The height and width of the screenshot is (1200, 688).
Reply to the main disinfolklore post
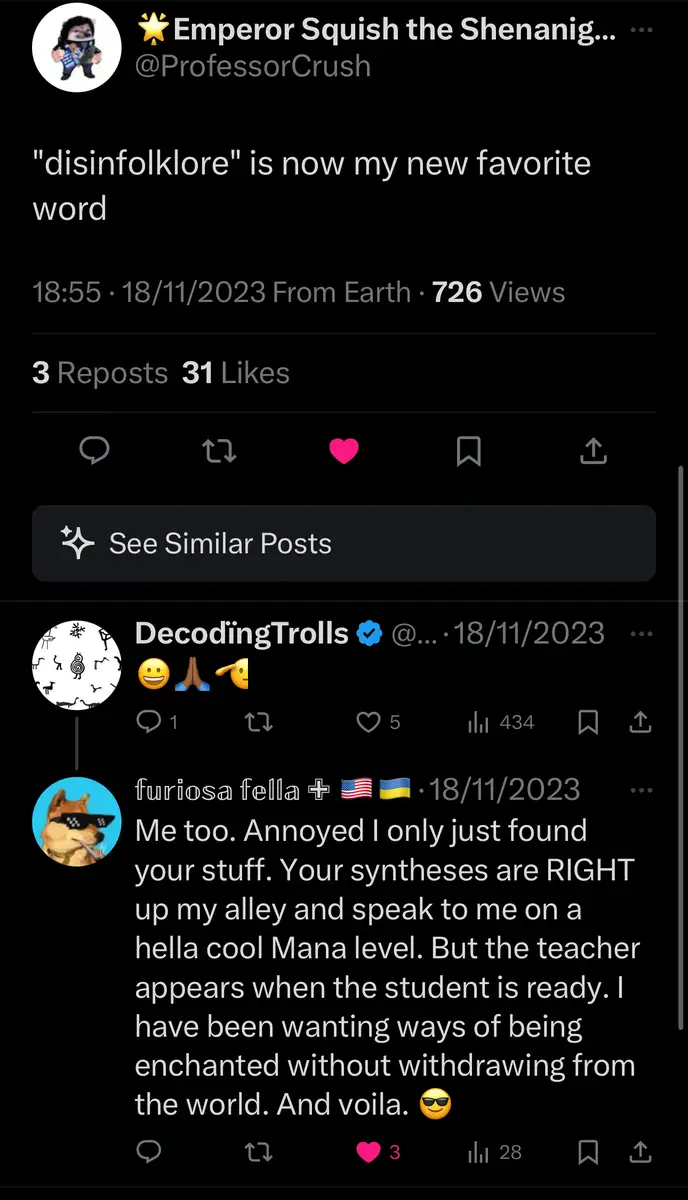(94, 452)
